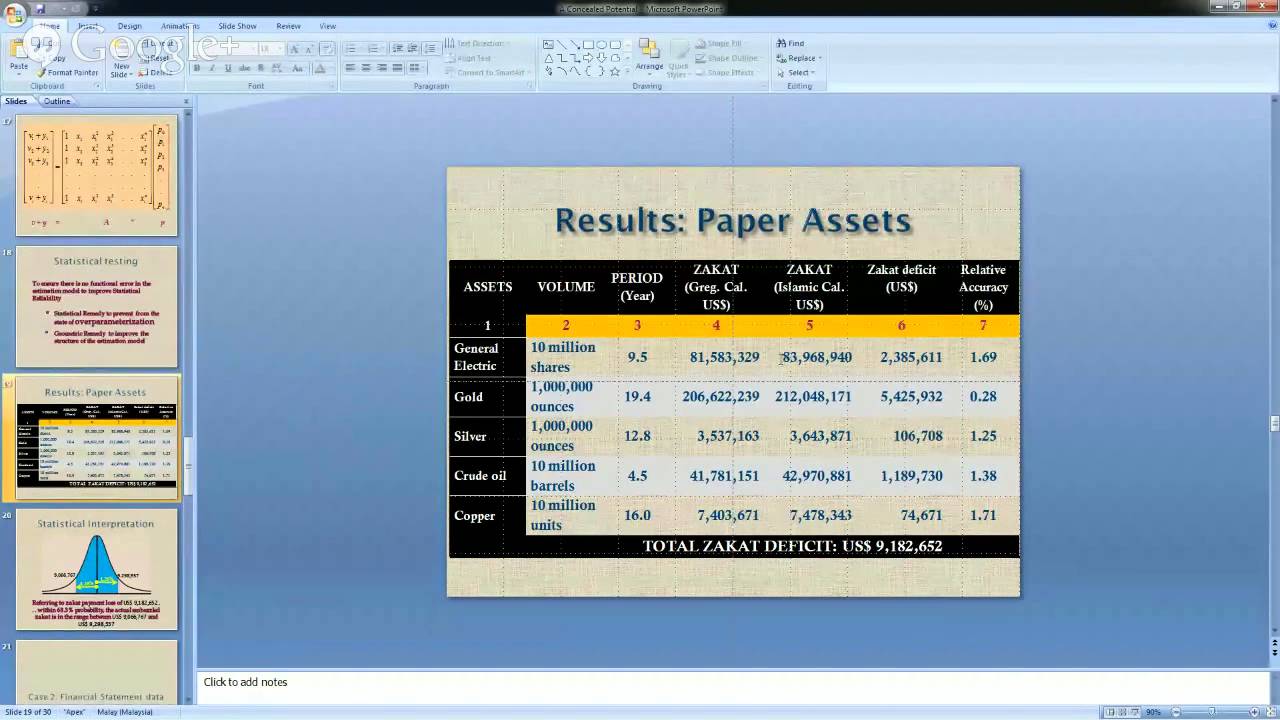Click the 90% zoom level

pyautogui.click(x=1153, y=712)
